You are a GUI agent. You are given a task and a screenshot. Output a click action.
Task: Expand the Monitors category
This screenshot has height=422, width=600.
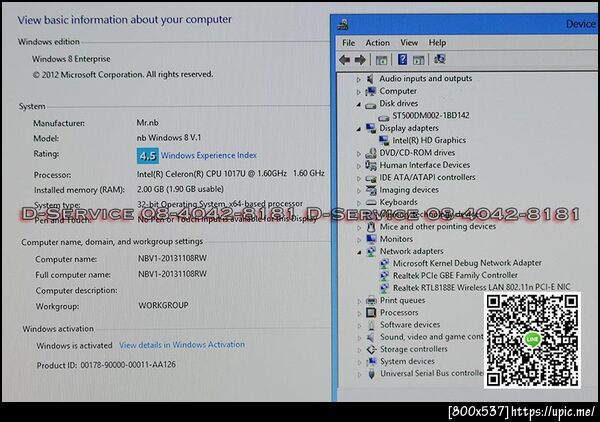[x=359, y=240]
